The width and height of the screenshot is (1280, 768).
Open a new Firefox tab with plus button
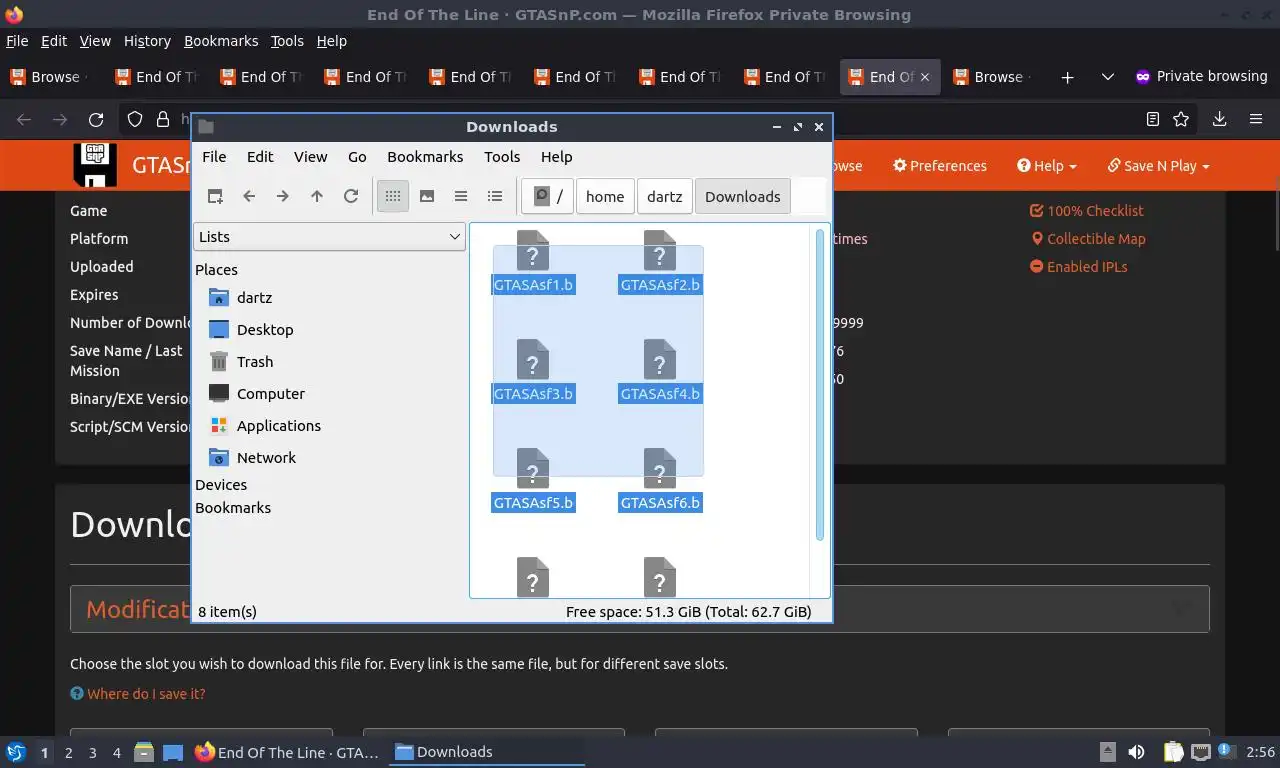point(1067,77)
